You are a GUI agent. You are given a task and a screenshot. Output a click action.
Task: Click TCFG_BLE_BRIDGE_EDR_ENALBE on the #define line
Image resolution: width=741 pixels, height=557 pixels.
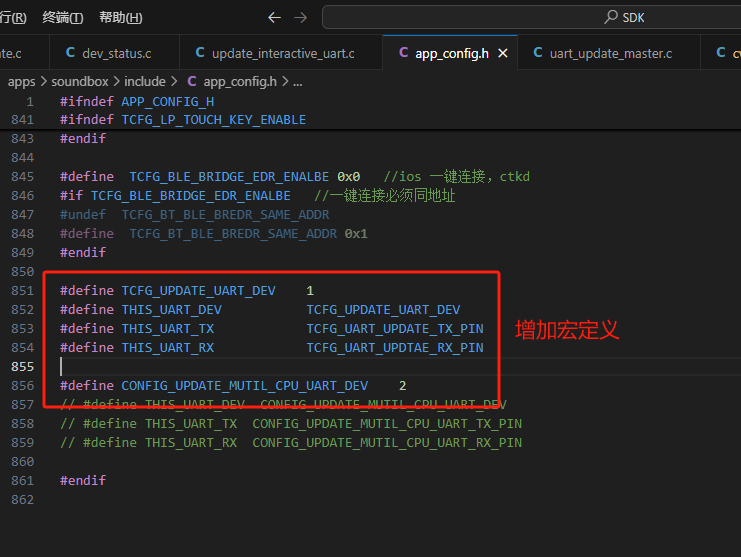click(229, 177)
